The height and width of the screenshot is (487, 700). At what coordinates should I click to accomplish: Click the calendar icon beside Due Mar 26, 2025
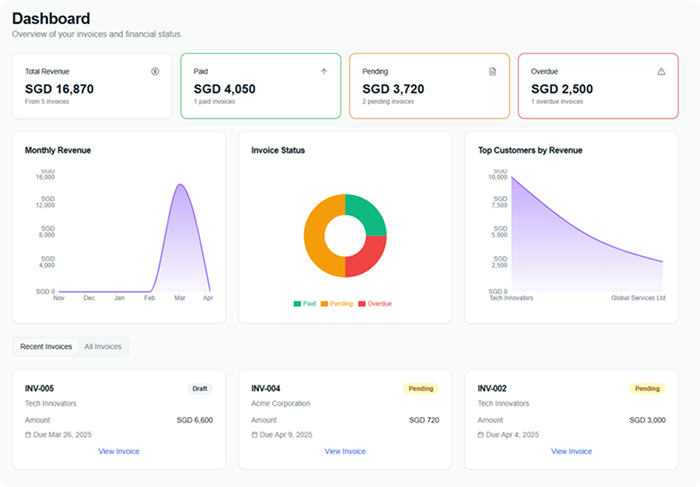[x=28, y=436]
